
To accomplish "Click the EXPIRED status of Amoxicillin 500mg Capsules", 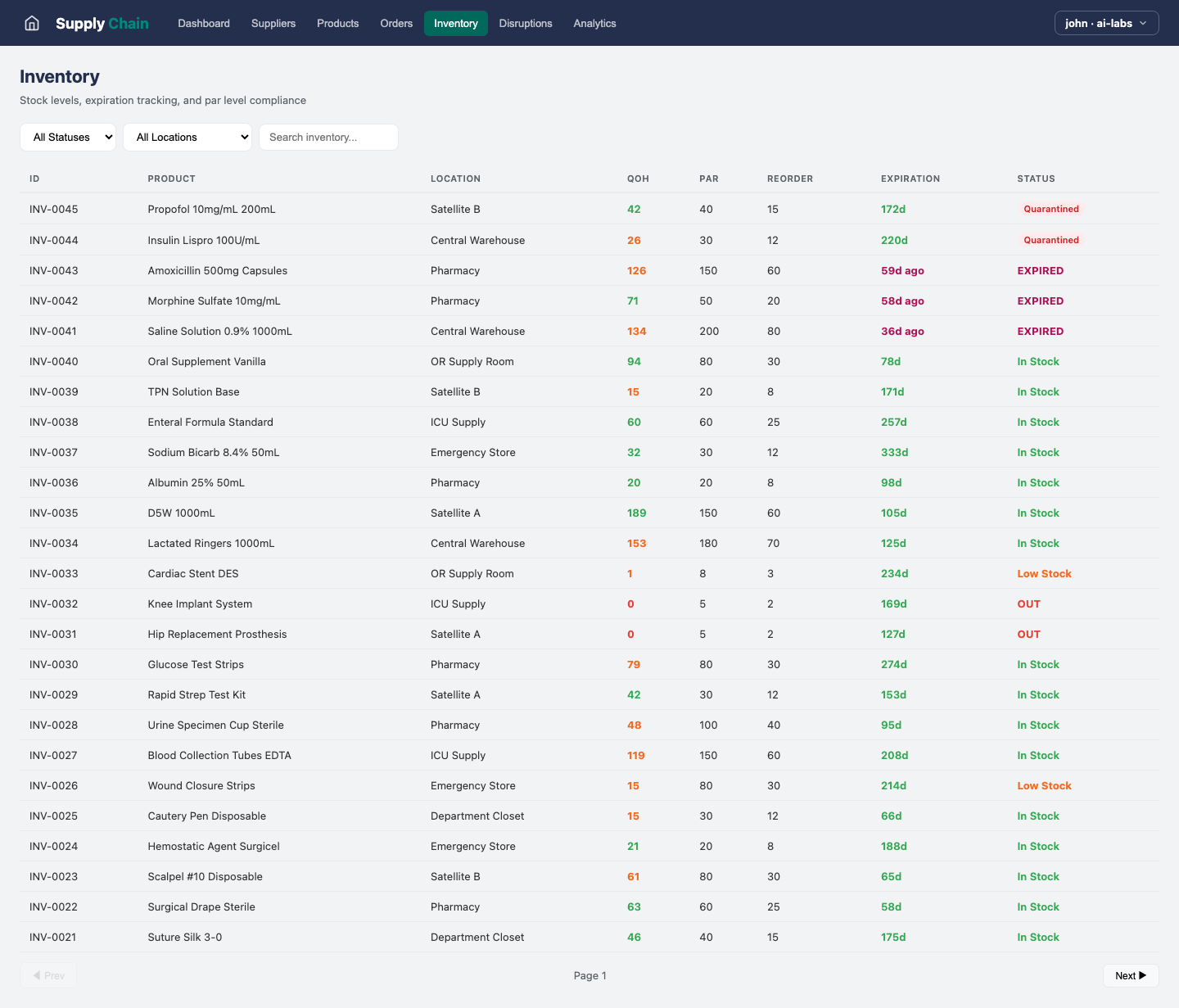I will pyautogui.click(x=1041, y=270).
